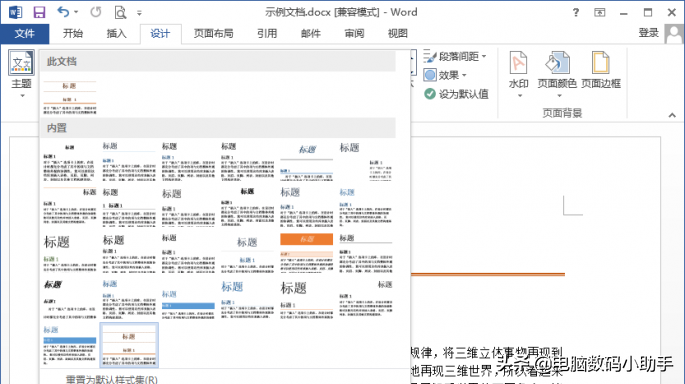Select centered gray 标题 style set in third row

coord(247,253)
